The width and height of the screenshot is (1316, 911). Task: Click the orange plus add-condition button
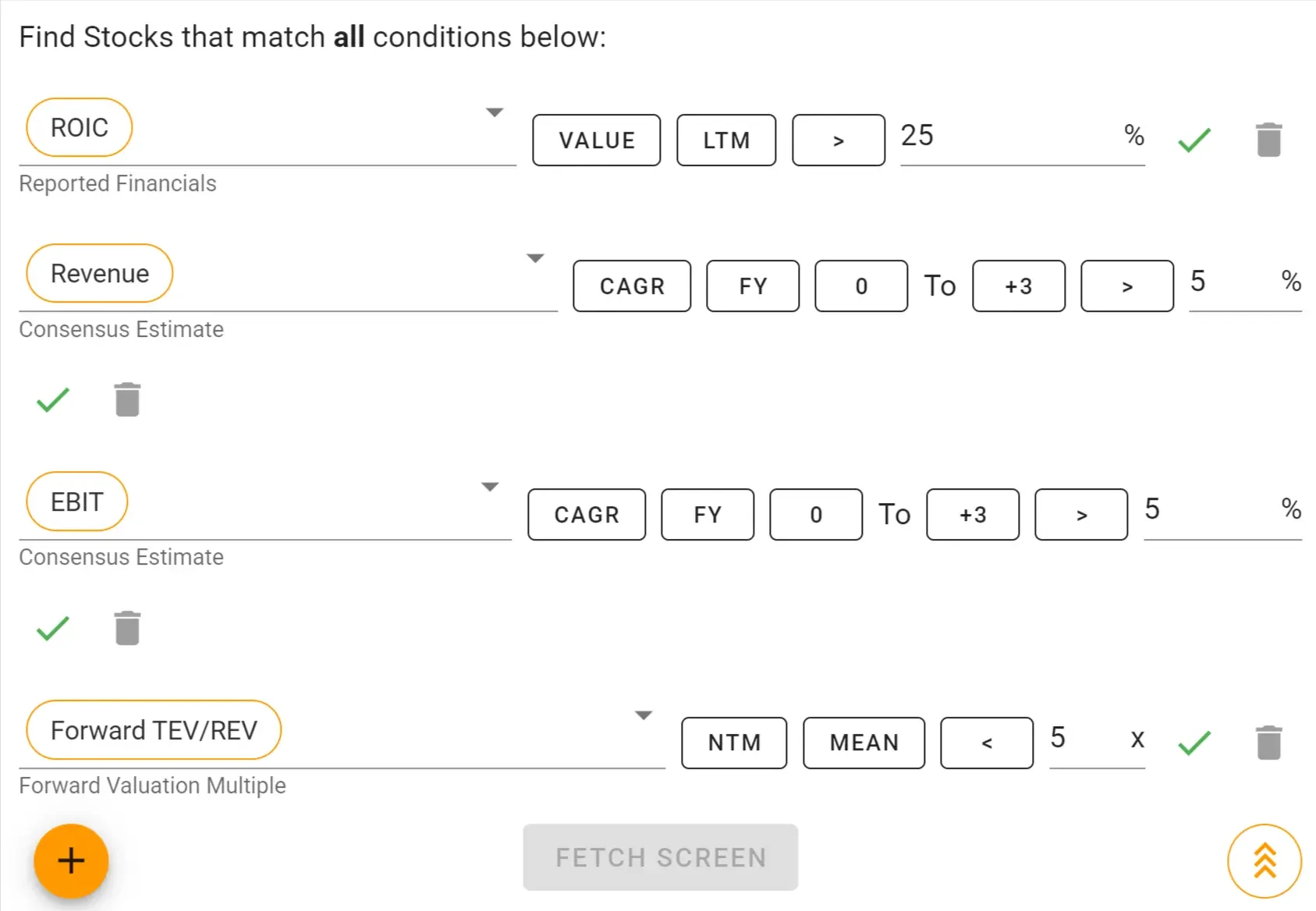coord(71,861)
